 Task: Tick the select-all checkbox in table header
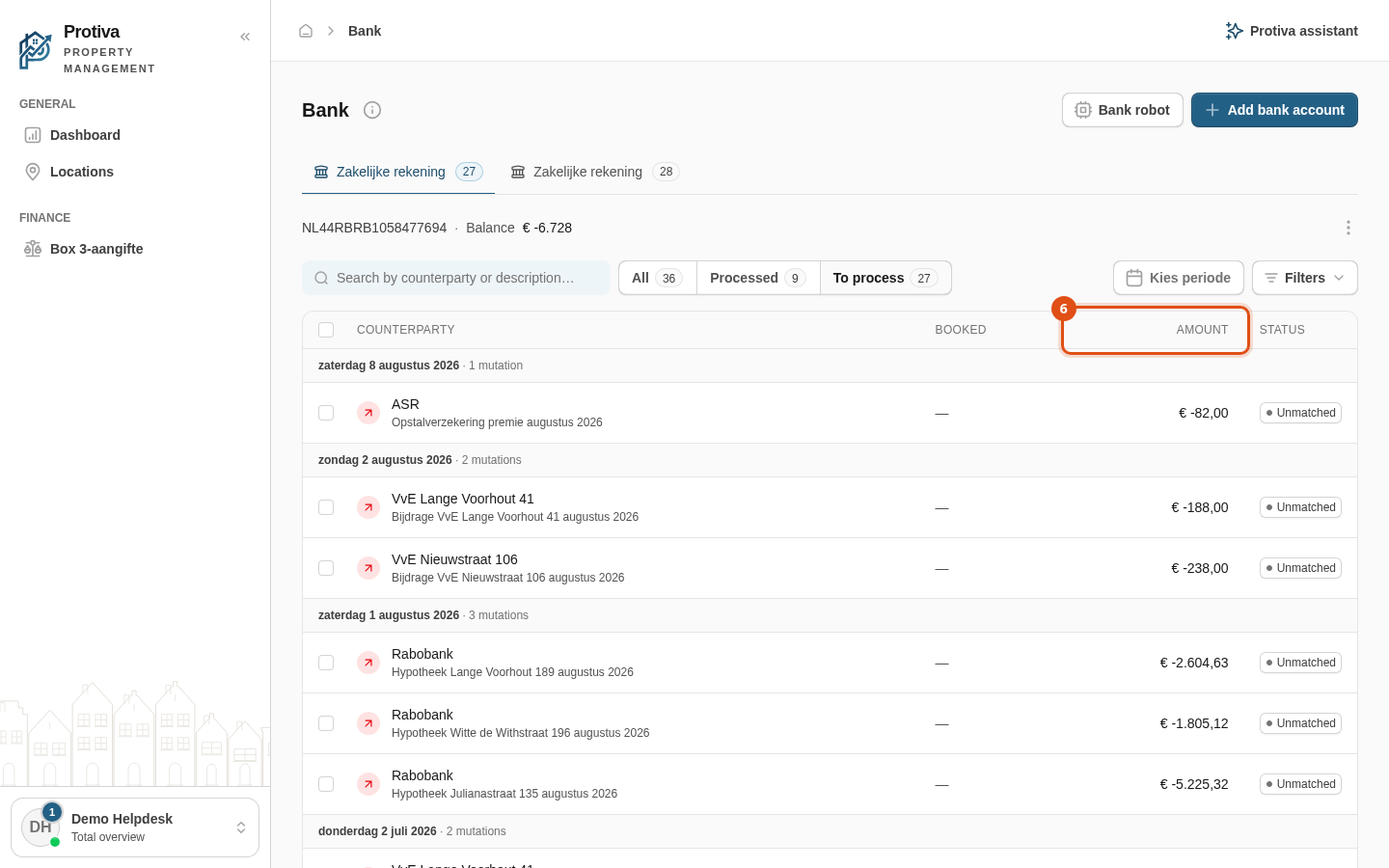(x=326, y=330)
